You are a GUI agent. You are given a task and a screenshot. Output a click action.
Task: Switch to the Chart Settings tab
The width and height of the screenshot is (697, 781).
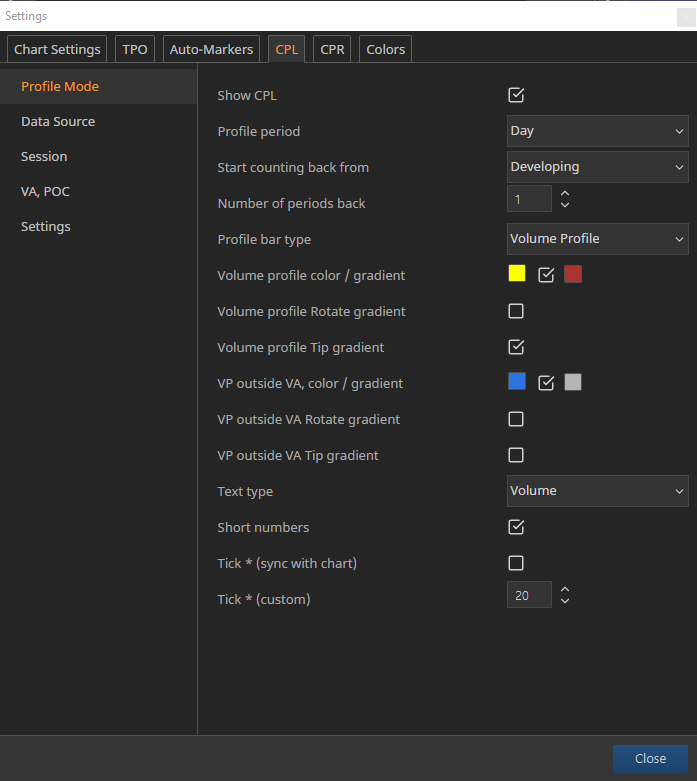[x=57, y=49]
